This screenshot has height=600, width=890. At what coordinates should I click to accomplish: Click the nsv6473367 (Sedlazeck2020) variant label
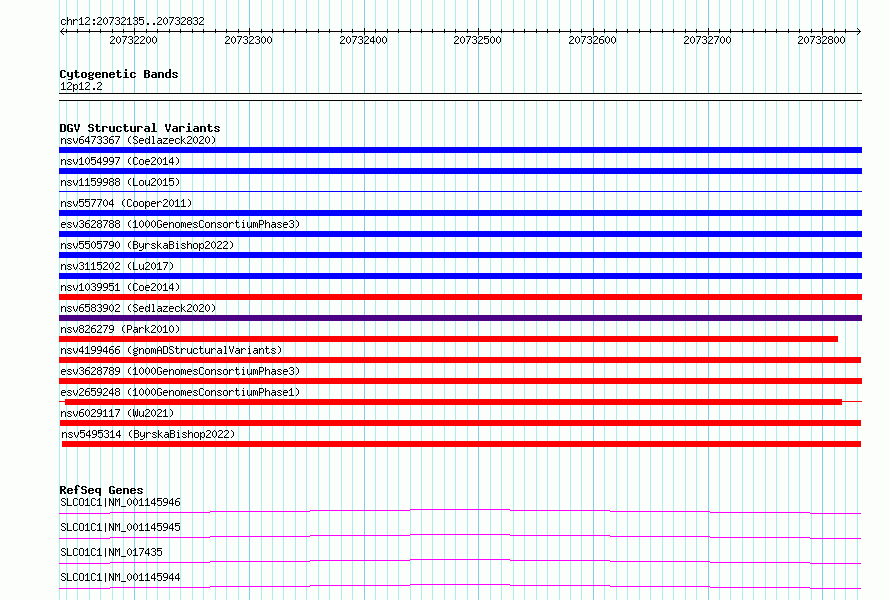coord(138,140)
